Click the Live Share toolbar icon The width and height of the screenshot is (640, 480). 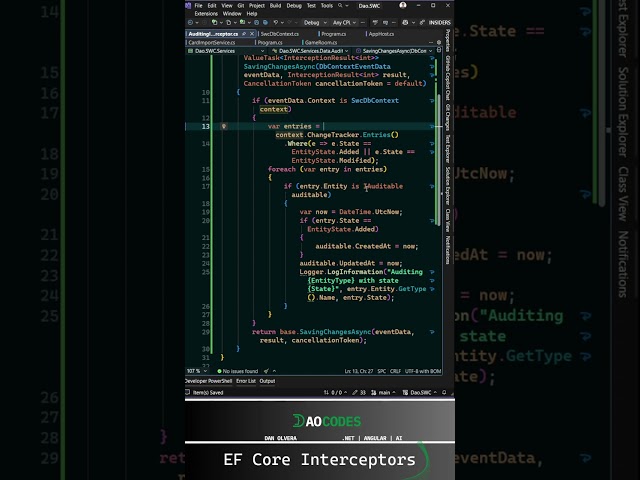coord(422,22)
